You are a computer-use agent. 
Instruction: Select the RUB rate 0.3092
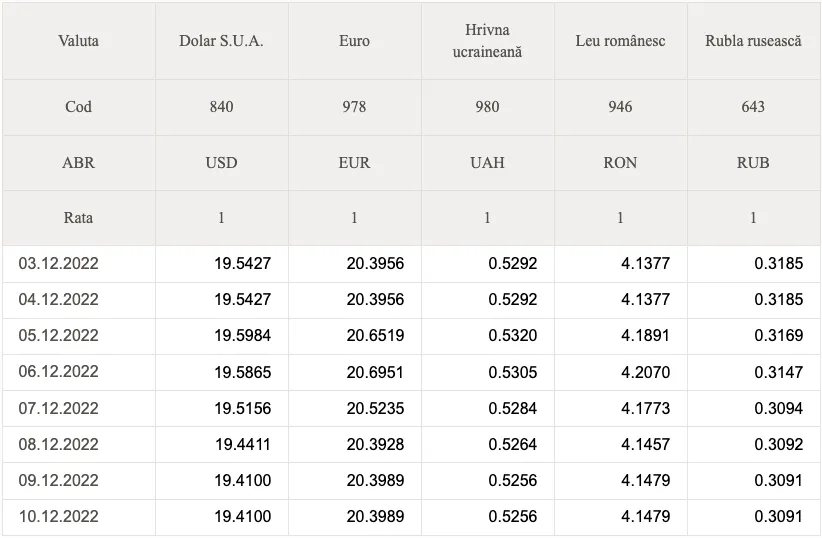click(x=778, y=445)
